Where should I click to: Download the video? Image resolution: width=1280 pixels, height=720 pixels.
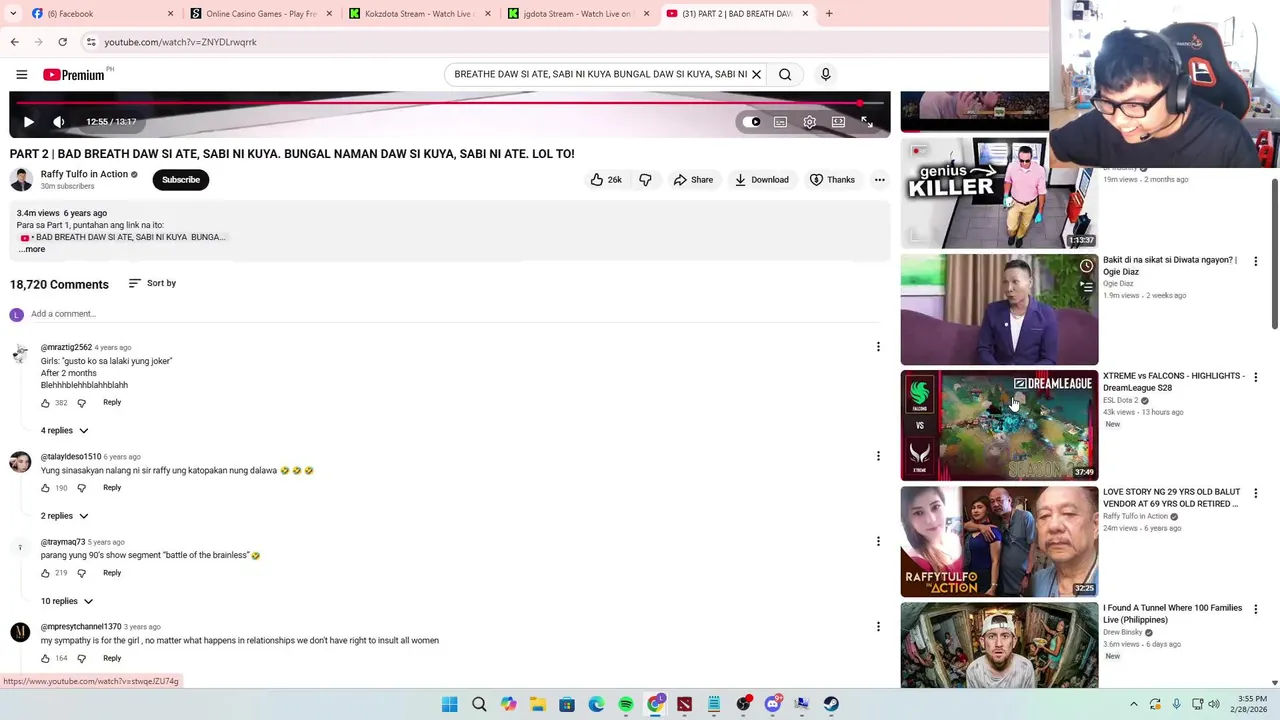pos(761,180)
